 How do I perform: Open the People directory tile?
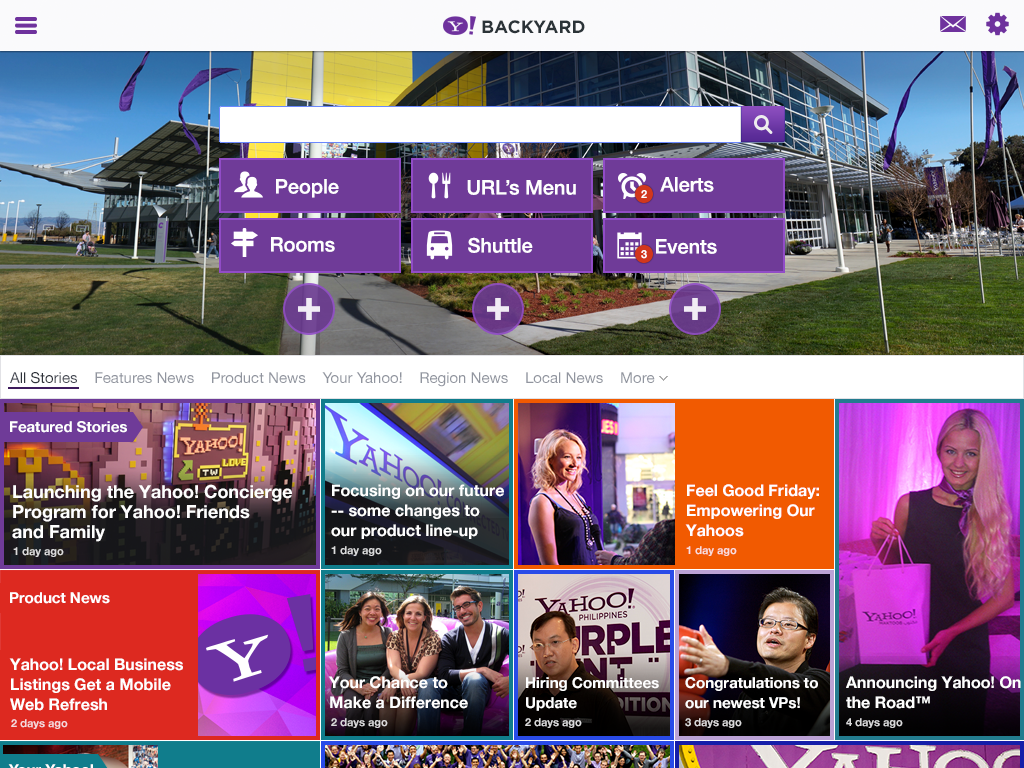310,186
